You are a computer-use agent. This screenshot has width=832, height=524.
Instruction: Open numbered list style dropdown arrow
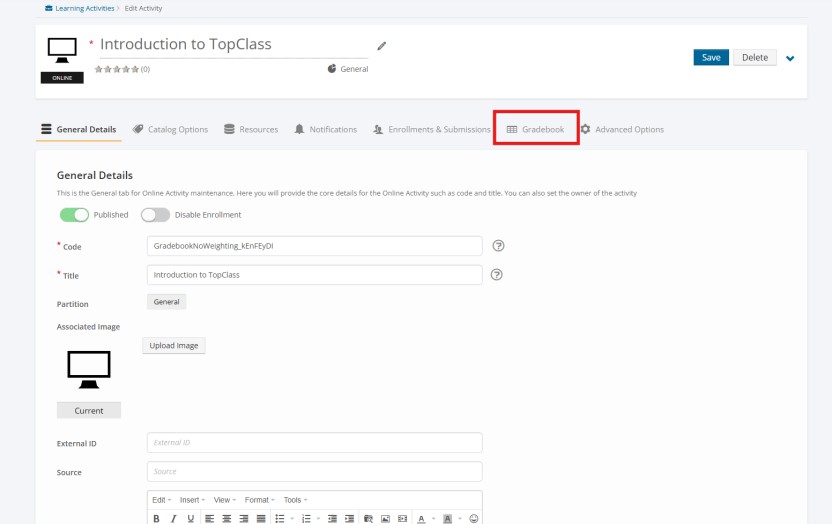pyautogui.click(x=318, y=518)
